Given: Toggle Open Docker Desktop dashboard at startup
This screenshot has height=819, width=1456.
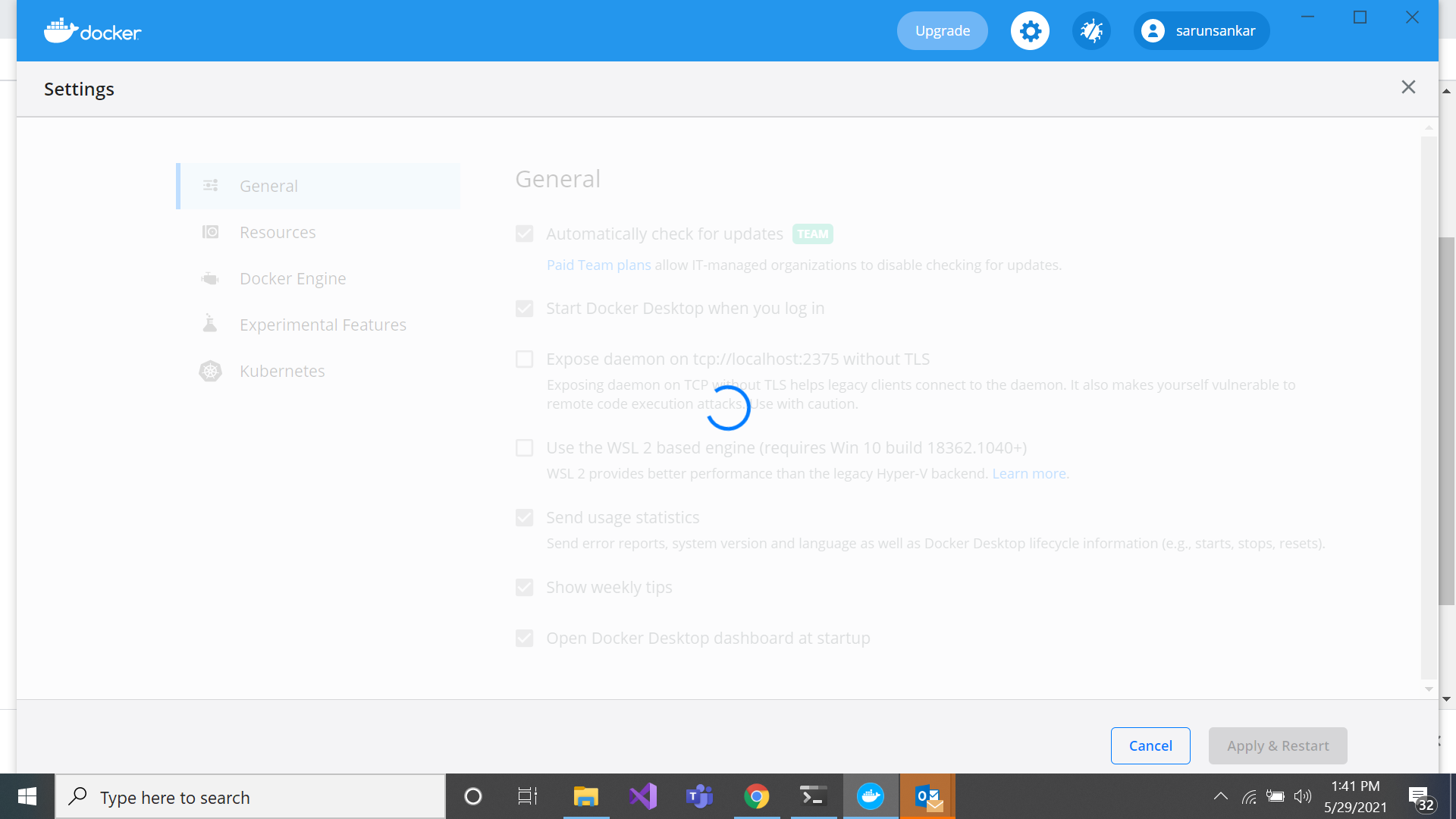Looking at the screenshot, I should click(x=524, y=639).
